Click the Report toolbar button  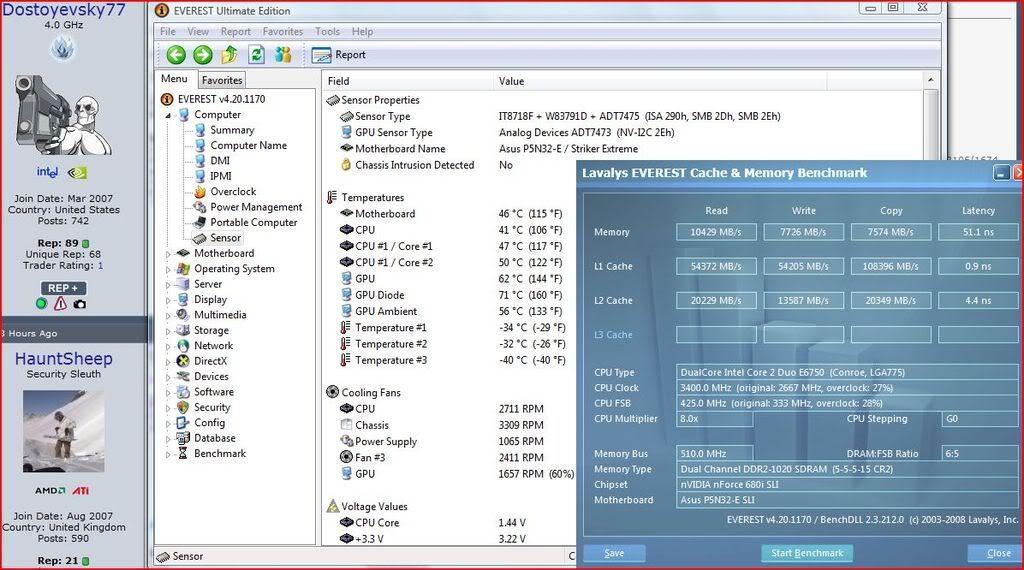tap(338, 55)
